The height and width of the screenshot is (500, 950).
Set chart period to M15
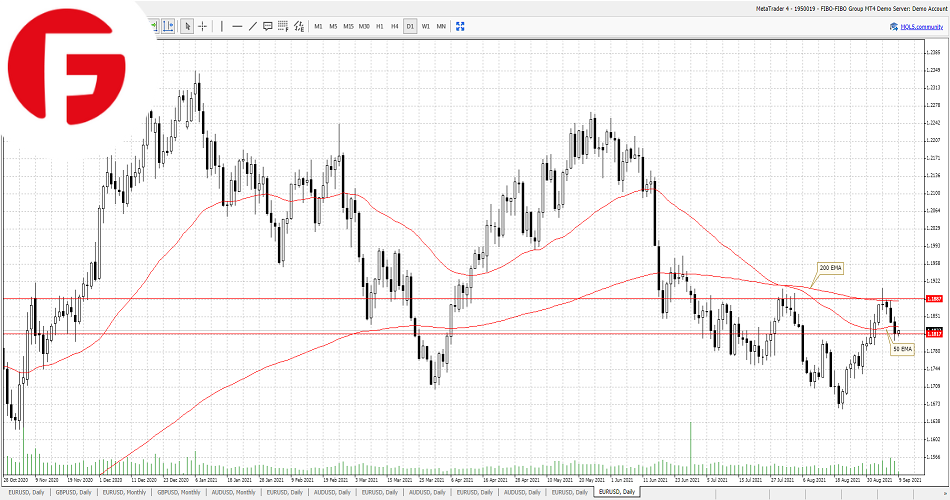click(x=348, y=26)
